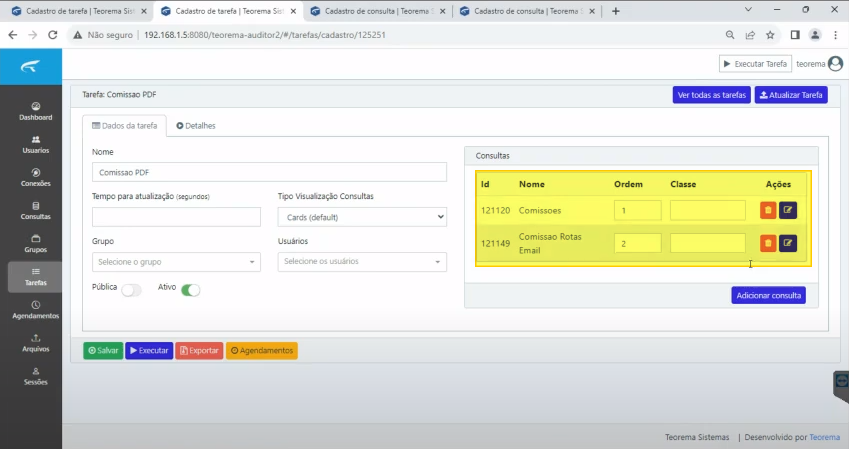Open Usuarios in the sidebar
The height and width of the screenshot is (449, 849).
[36, 145]
